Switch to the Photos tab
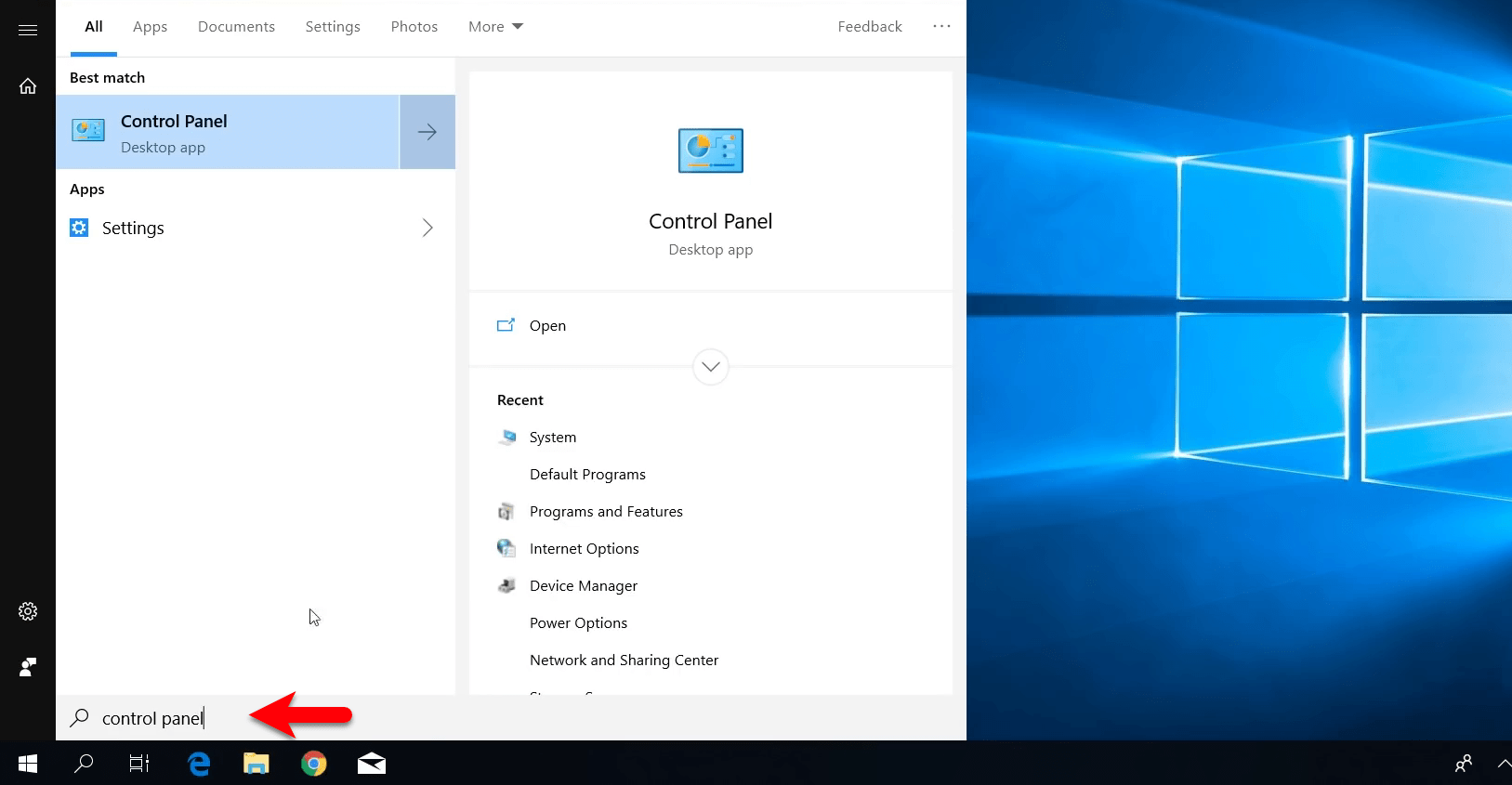 click(x=414, y=27)
